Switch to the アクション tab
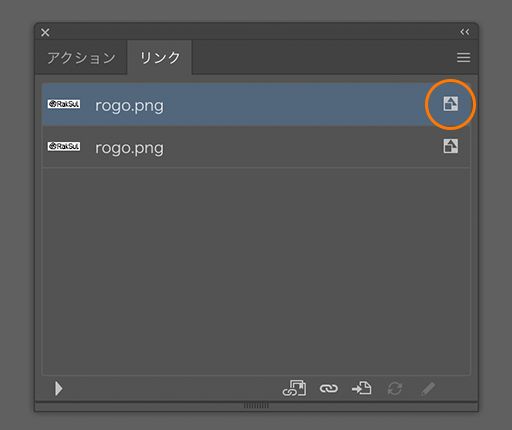The image size is (512, 430). coord(81,57)
